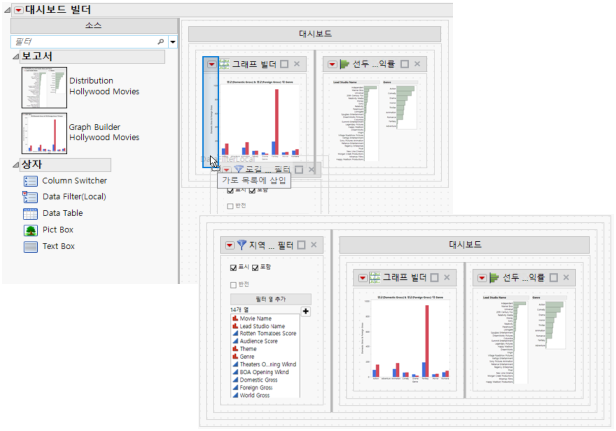
Task: Toggle 표시 checkbox in 지역...필터 panel
Action: click(x=233, y=268)
